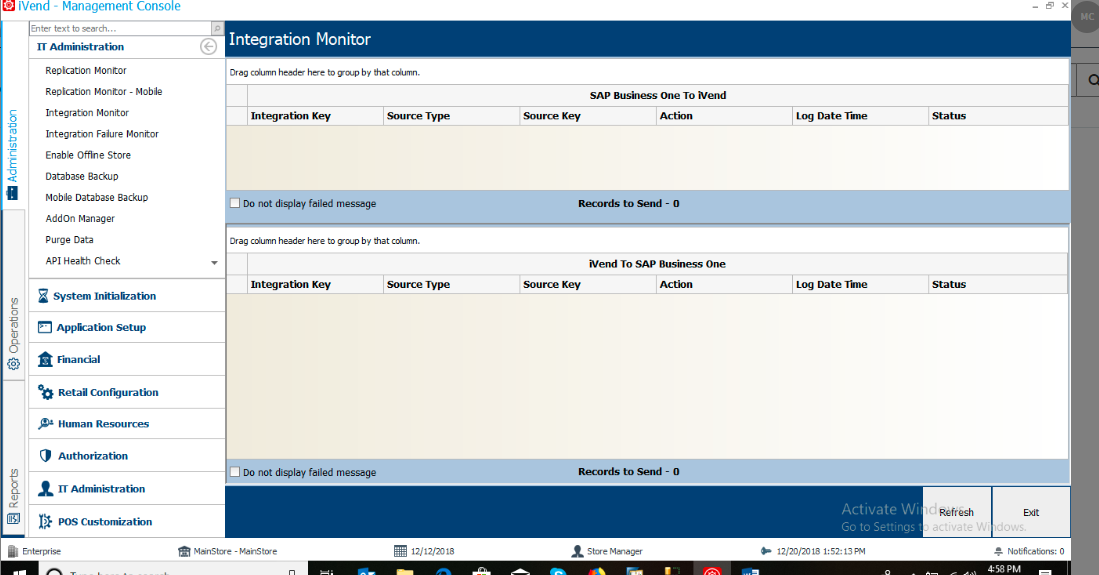
Task: Sort by Source Key in iVend To SAP grid
Action: [587, 284]
